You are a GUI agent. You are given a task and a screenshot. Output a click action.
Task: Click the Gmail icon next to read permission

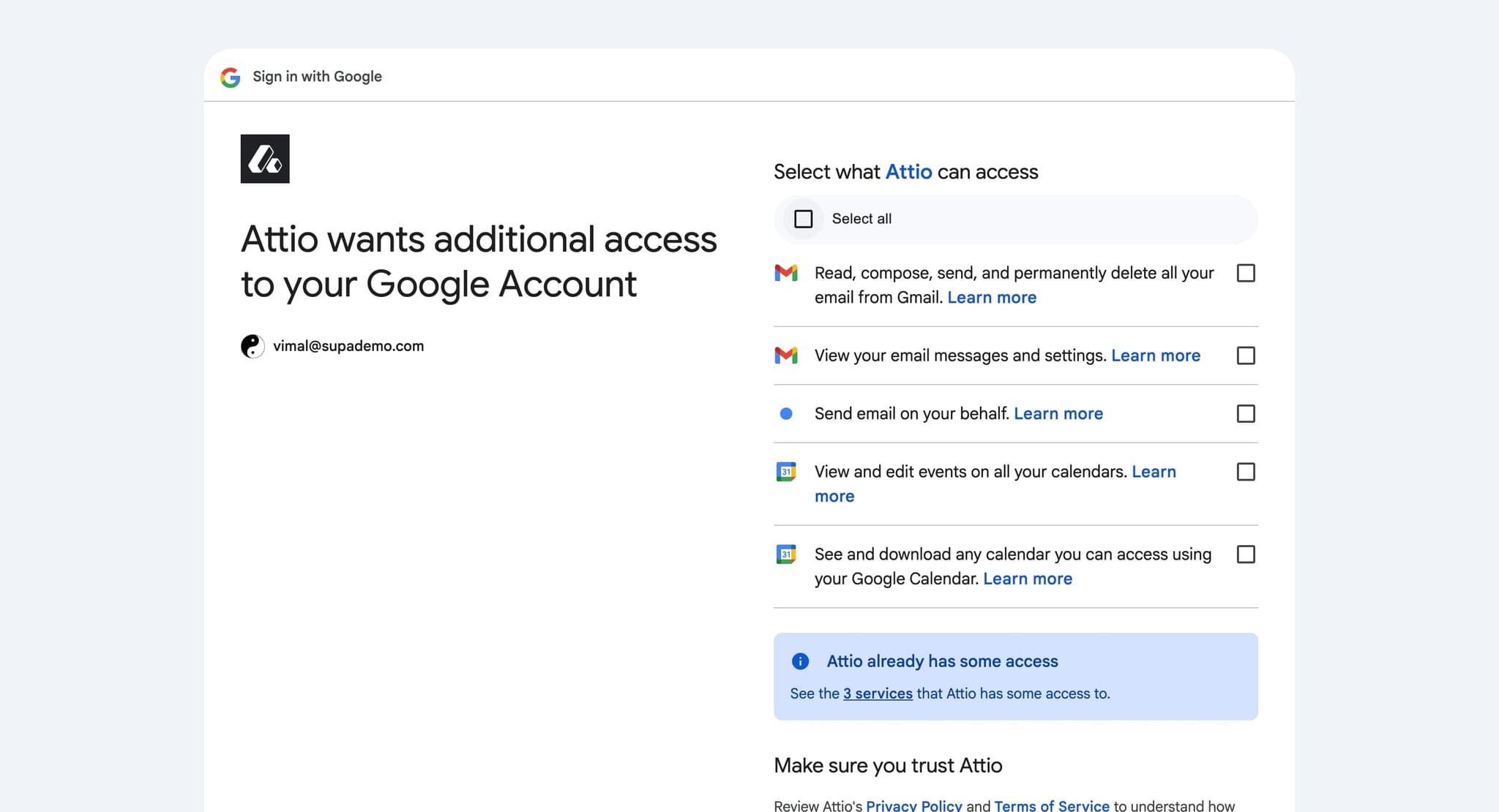(x=786, y=273)
